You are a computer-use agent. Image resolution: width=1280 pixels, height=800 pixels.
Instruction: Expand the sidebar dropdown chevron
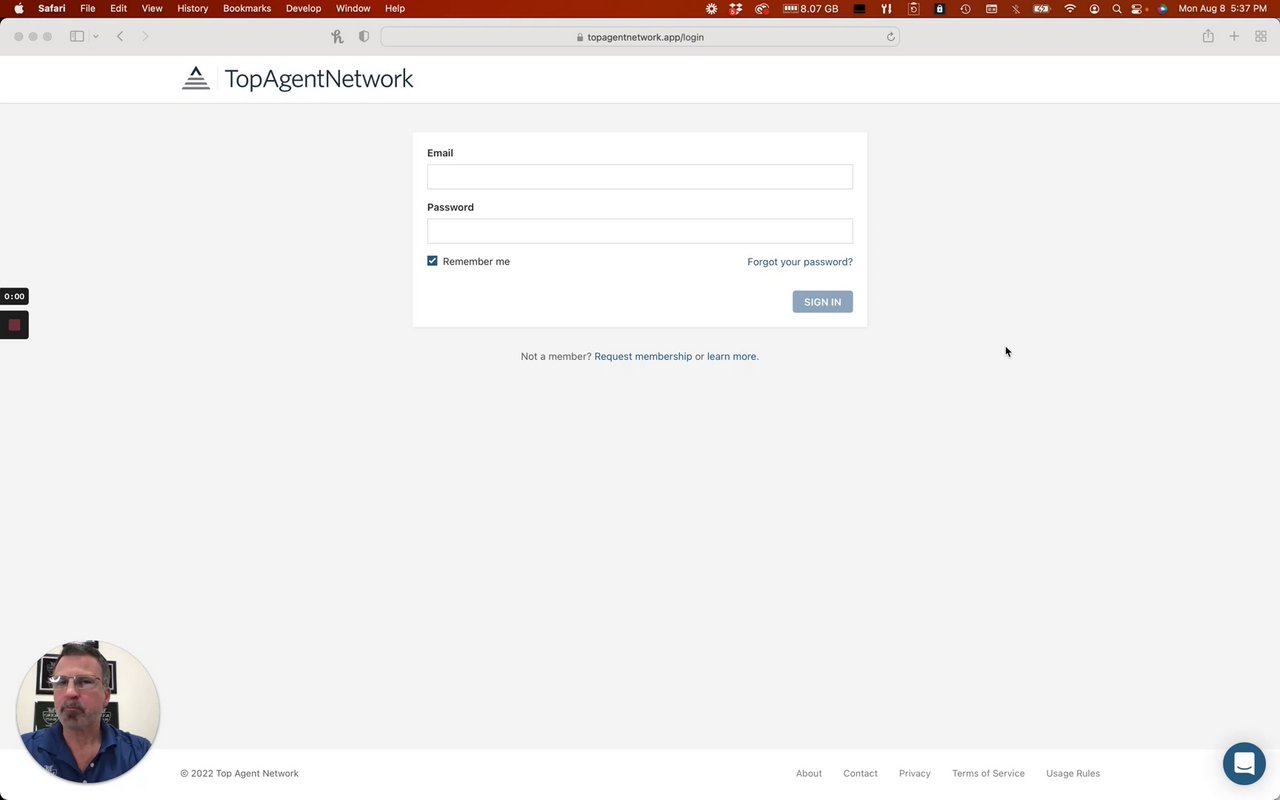(x=96, y=37)
